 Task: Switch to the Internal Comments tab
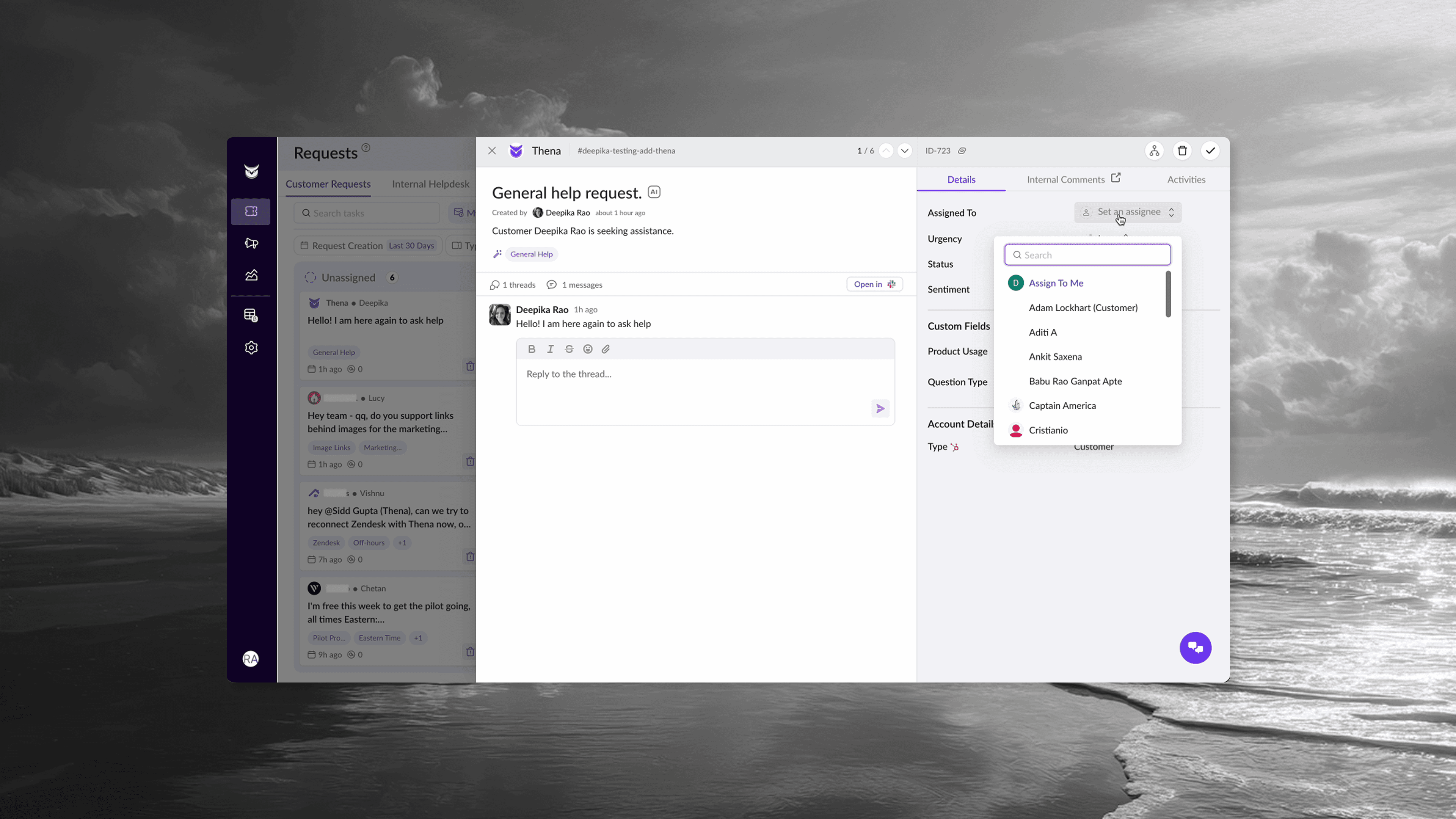tap(1065, 179)
